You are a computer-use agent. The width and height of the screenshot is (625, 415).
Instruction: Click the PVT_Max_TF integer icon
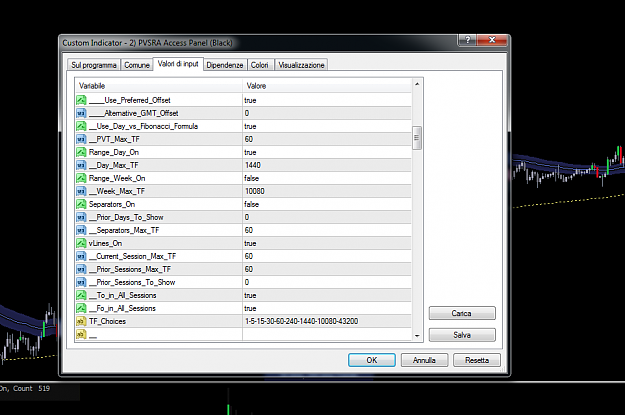[x=81, y=139]
